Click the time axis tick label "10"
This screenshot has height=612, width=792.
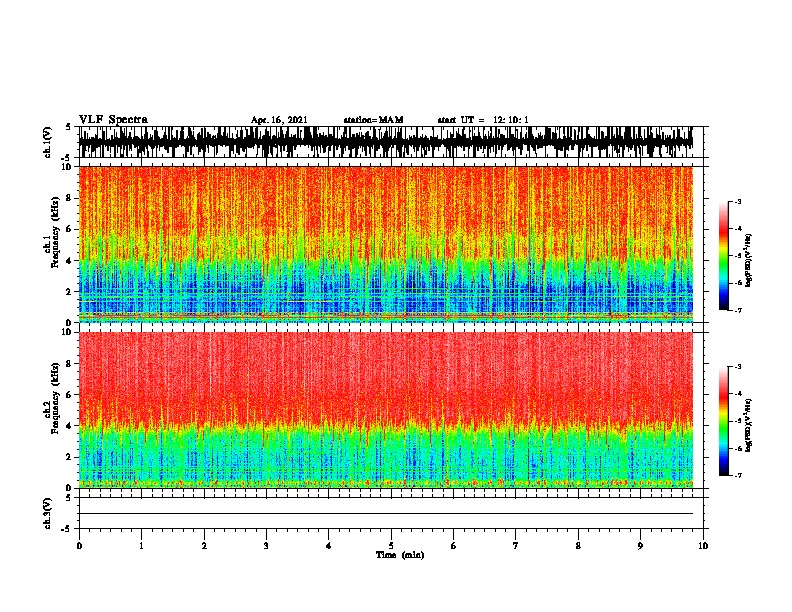pos(703,546)
